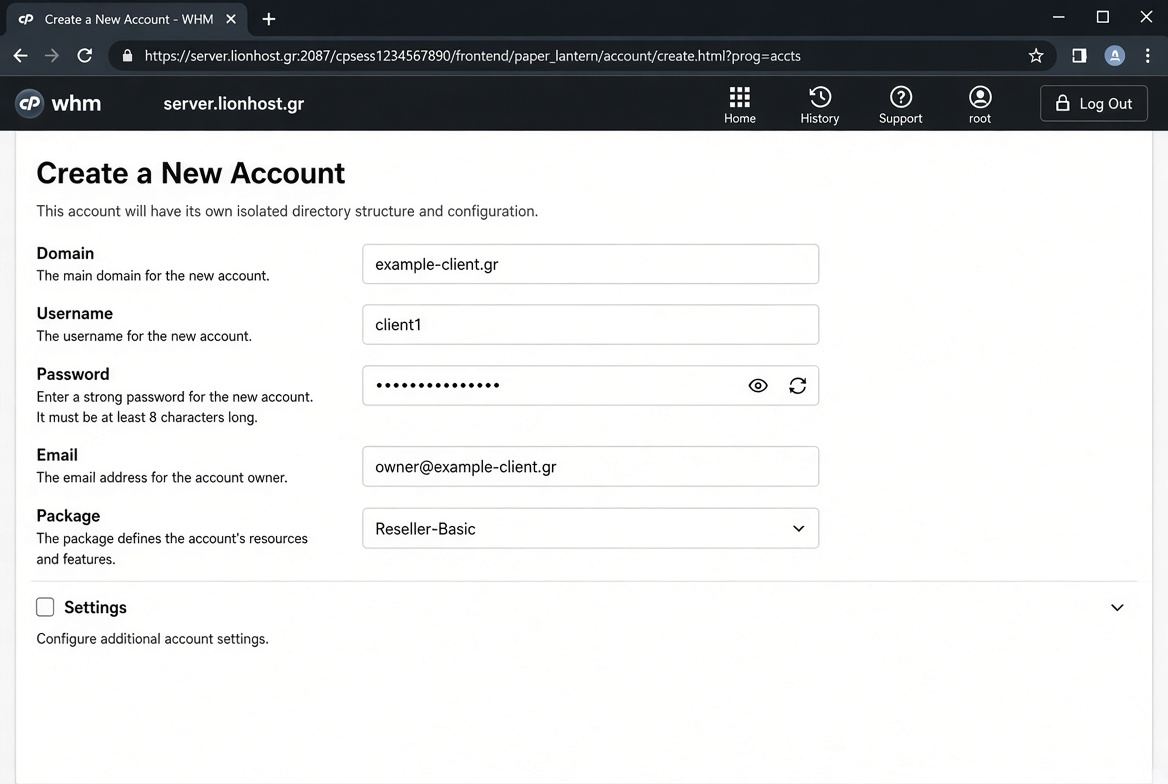
Task: Click the Email field with owner@example-client.gr
Action: [590, 467]
